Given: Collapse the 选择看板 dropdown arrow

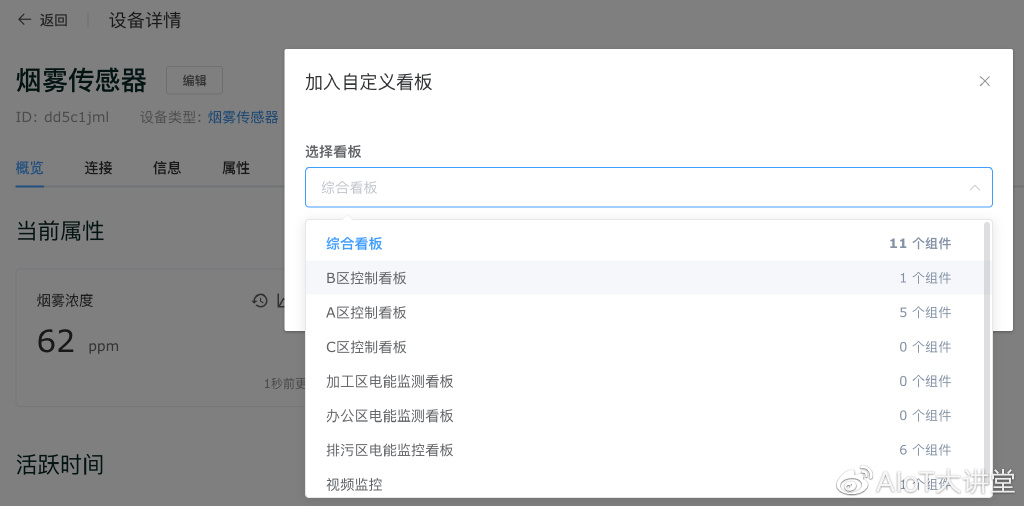Looking at the screenshot, I should (x=975, y=188).
